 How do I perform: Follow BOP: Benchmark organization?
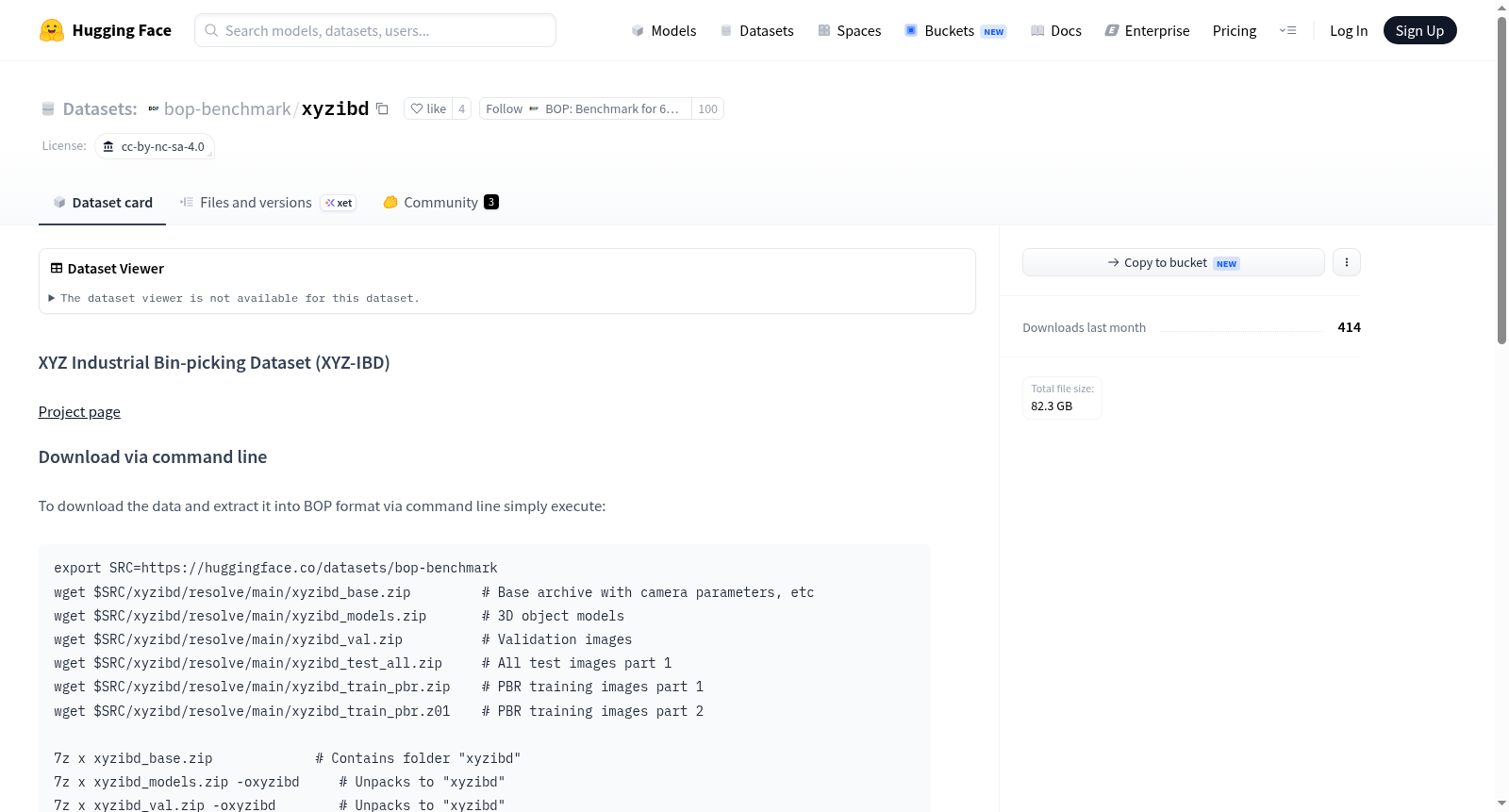tap(585, 108)
